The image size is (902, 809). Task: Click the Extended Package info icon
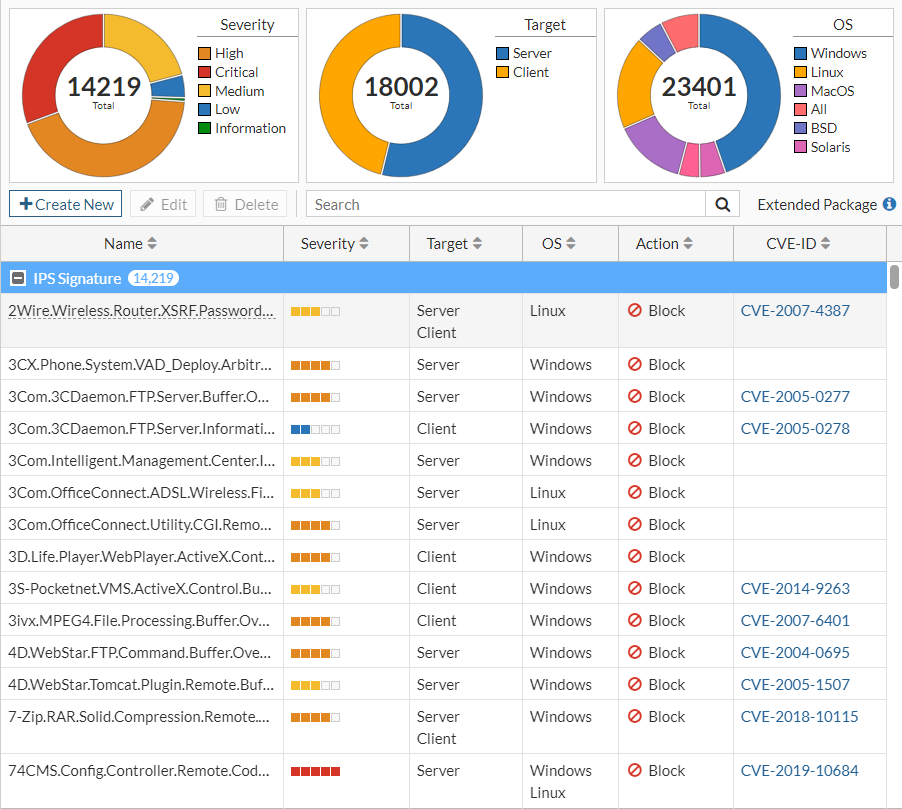point(889,204)
